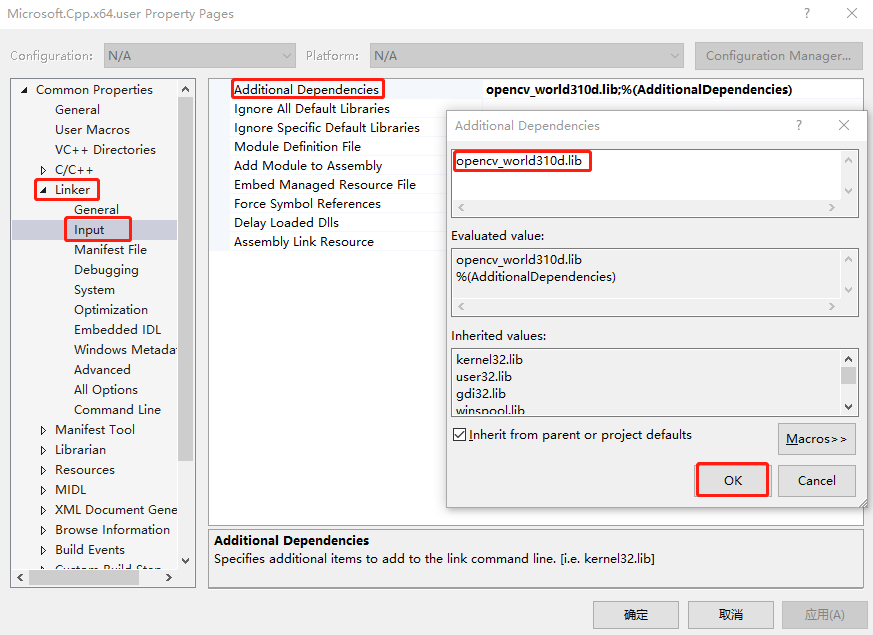Select kernel32.lib in Inherited values
The image size is (873, 635).
click(x=489, y=360)
